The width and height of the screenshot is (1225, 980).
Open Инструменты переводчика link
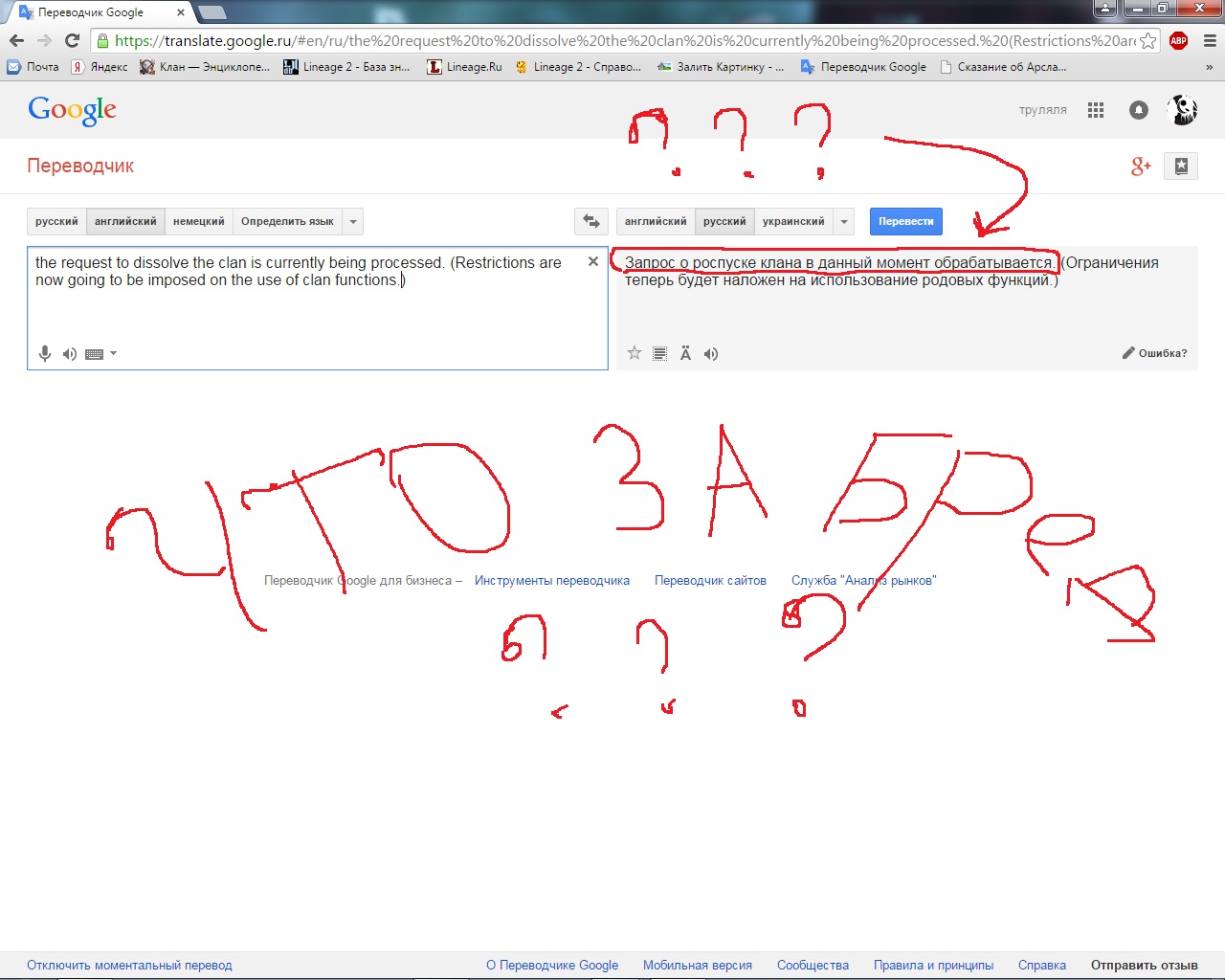pos(552,580)
